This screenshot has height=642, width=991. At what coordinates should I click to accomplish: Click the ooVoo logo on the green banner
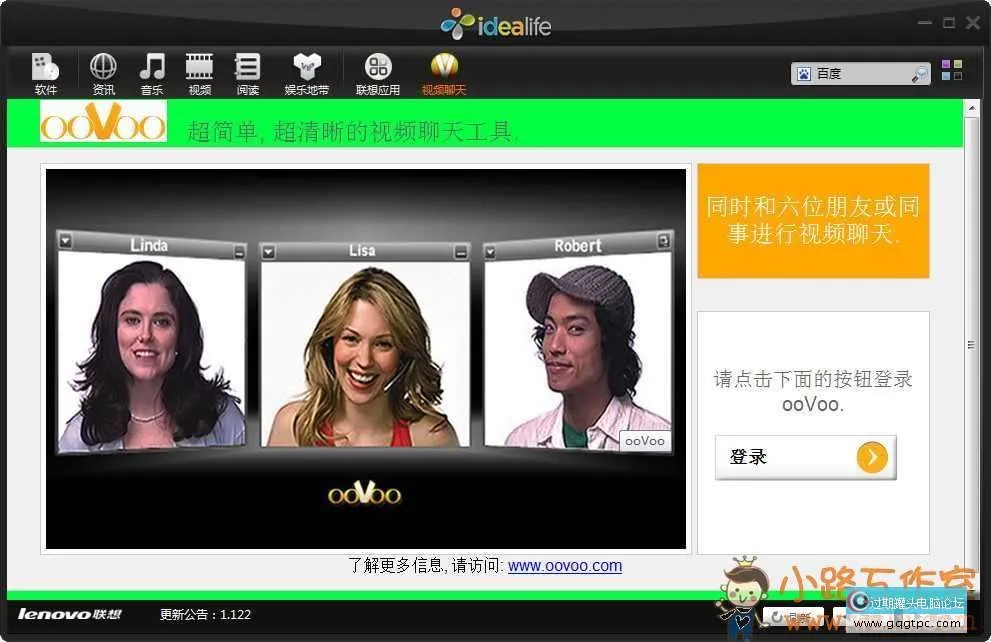point(103,126)
